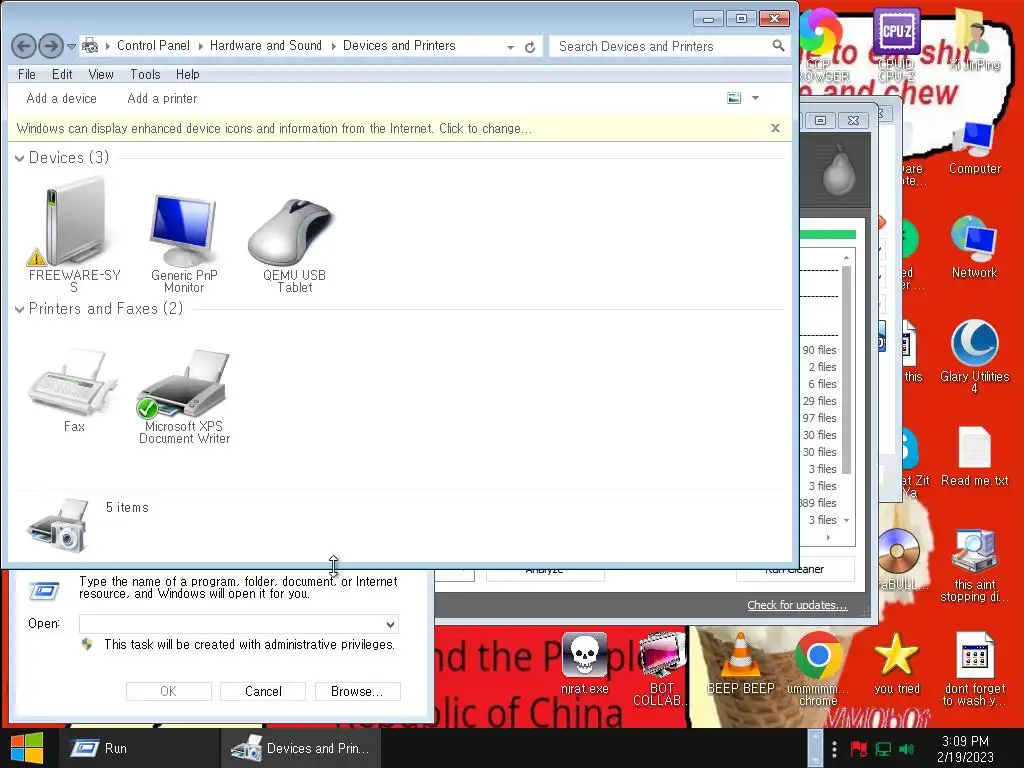Collapse the Devices (3) group

point(20,158)
